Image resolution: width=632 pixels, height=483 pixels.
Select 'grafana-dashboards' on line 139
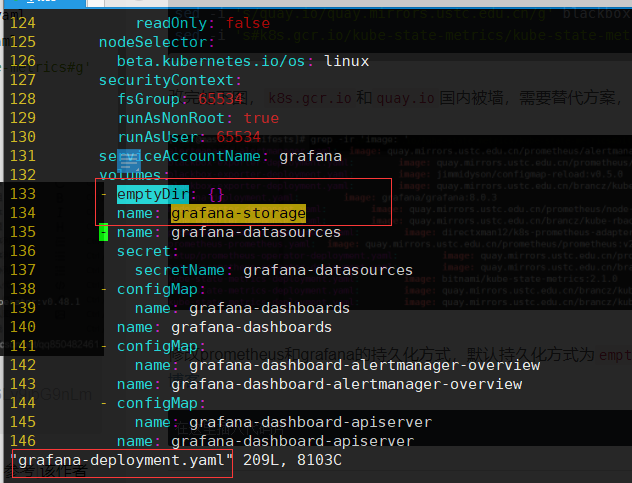point(269,308)
